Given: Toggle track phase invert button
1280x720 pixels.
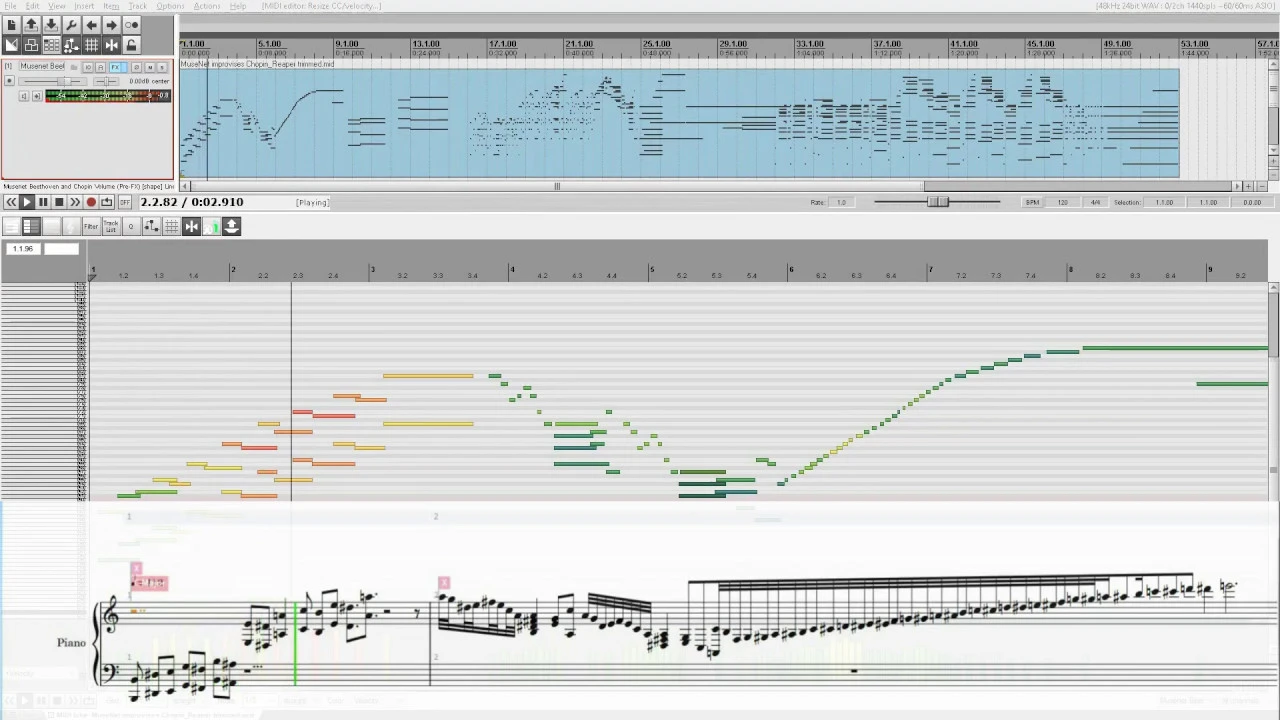Looking at the screenshot, I should click(136, 67).
